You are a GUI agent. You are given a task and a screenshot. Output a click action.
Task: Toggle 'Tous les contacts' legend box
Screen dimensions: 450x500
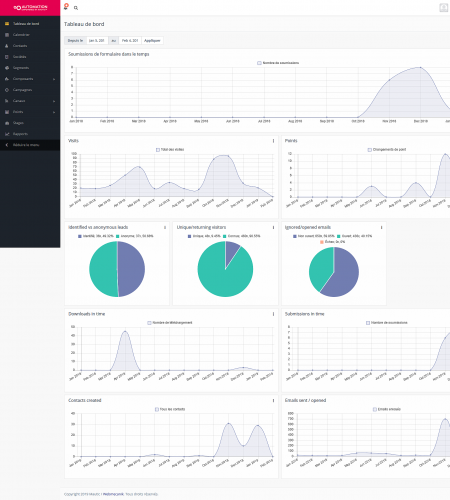[x=157, y=409]
